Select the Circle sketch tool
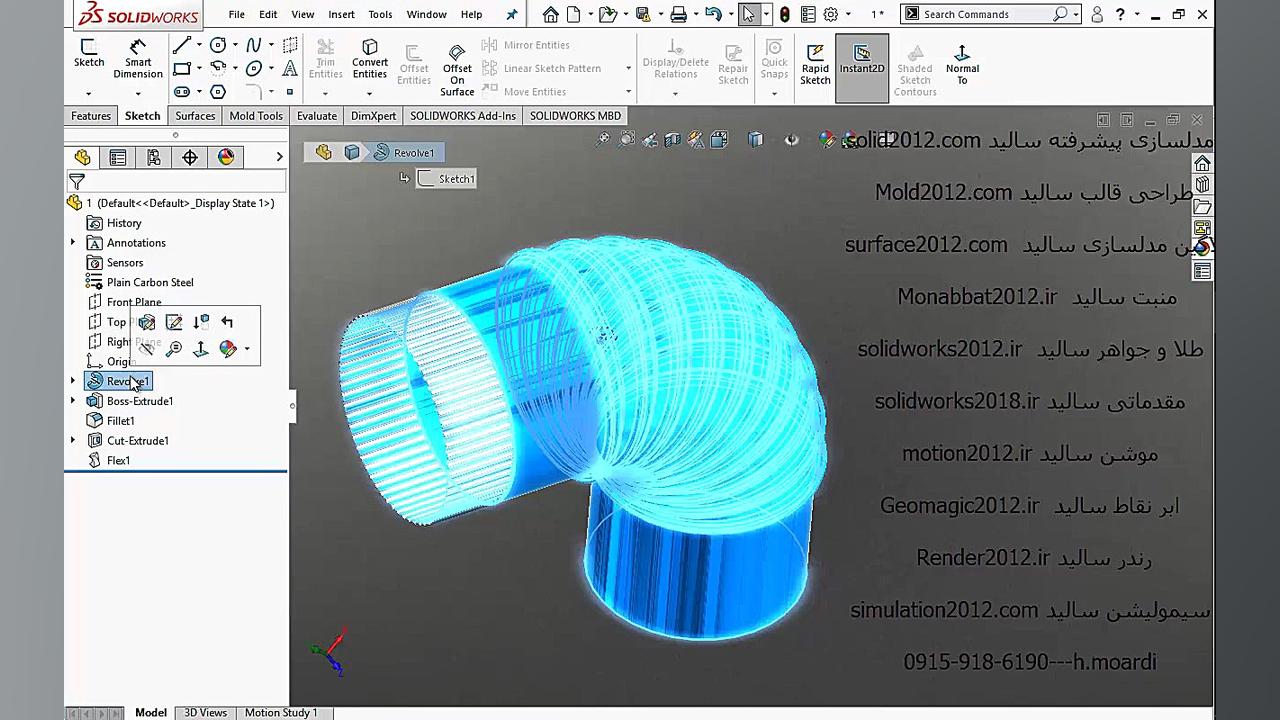This screenshot has height=720, width=1280. coord(217,45)
